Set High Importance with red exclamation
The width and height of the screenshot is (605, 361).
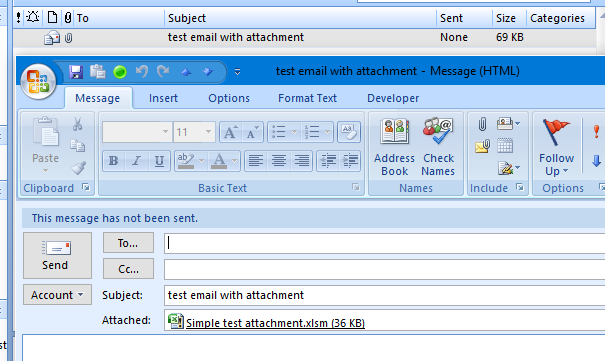point(596,132)
